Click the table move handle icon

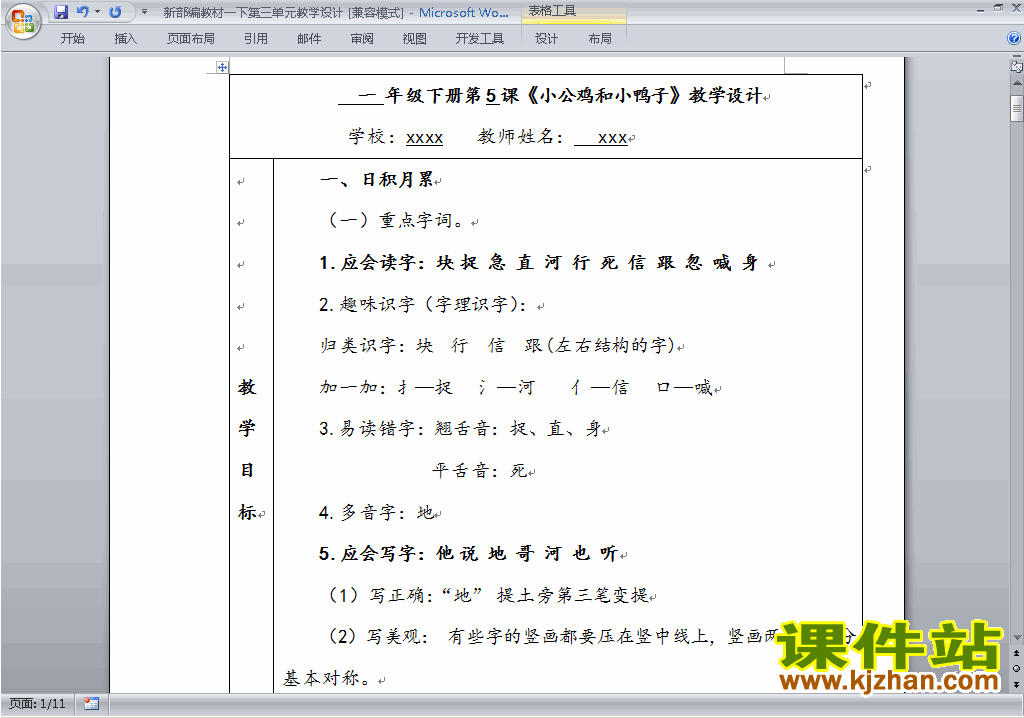coord(222,67)
